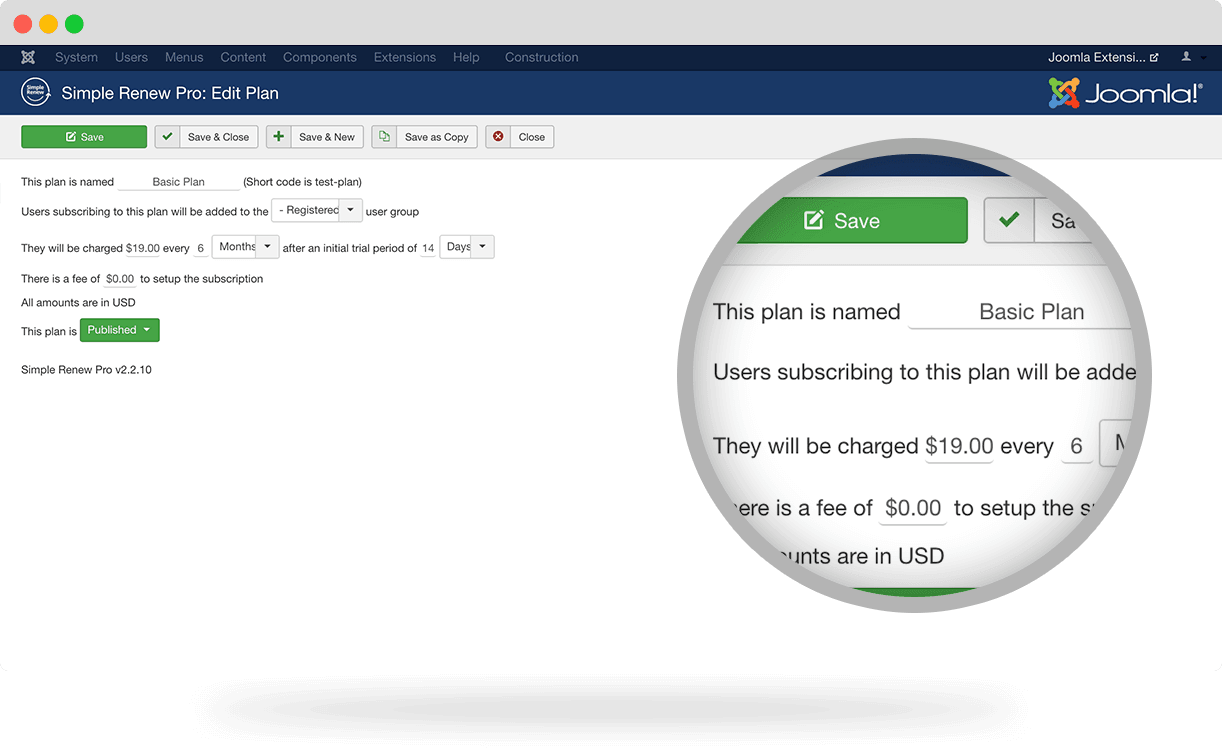Open the Components menu
1222x748 pixels.
[x=320, y=57]
